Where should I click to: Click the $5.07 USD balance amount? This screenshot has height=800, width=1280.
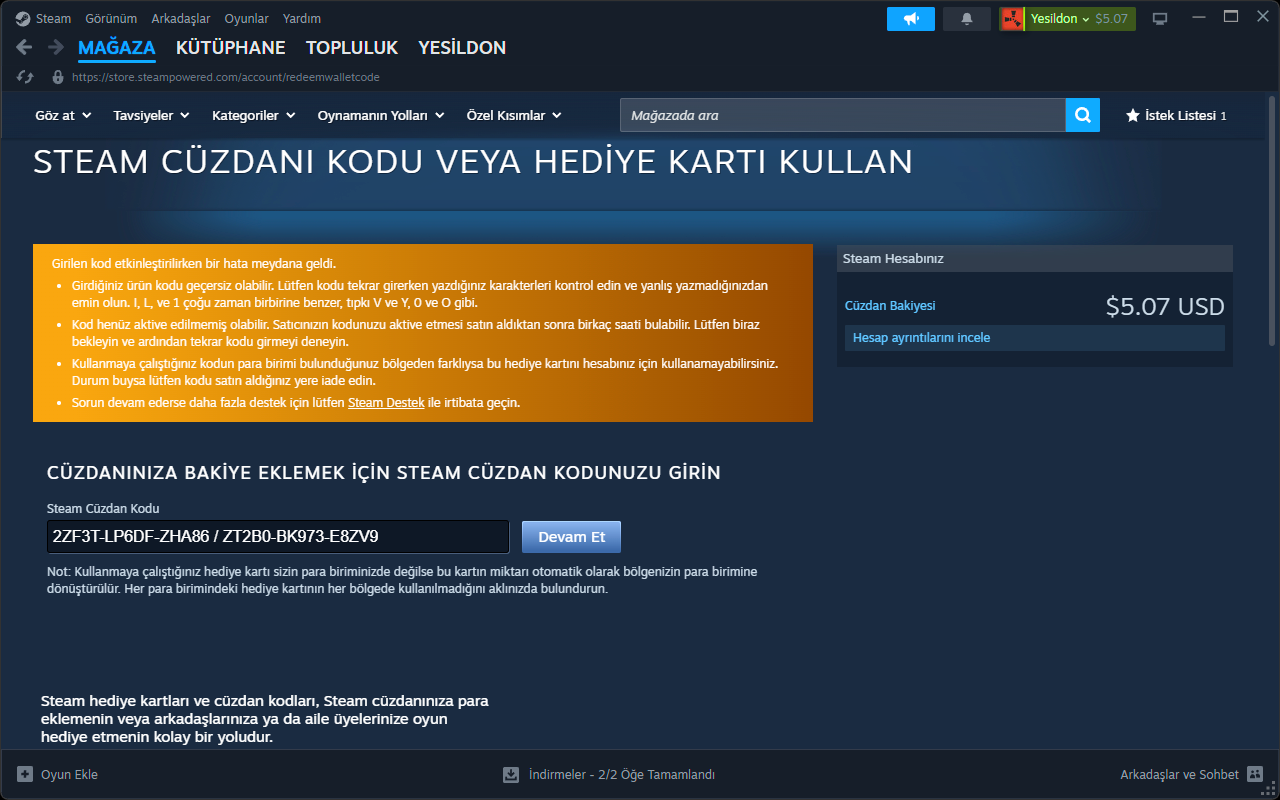click(1165, 306)
